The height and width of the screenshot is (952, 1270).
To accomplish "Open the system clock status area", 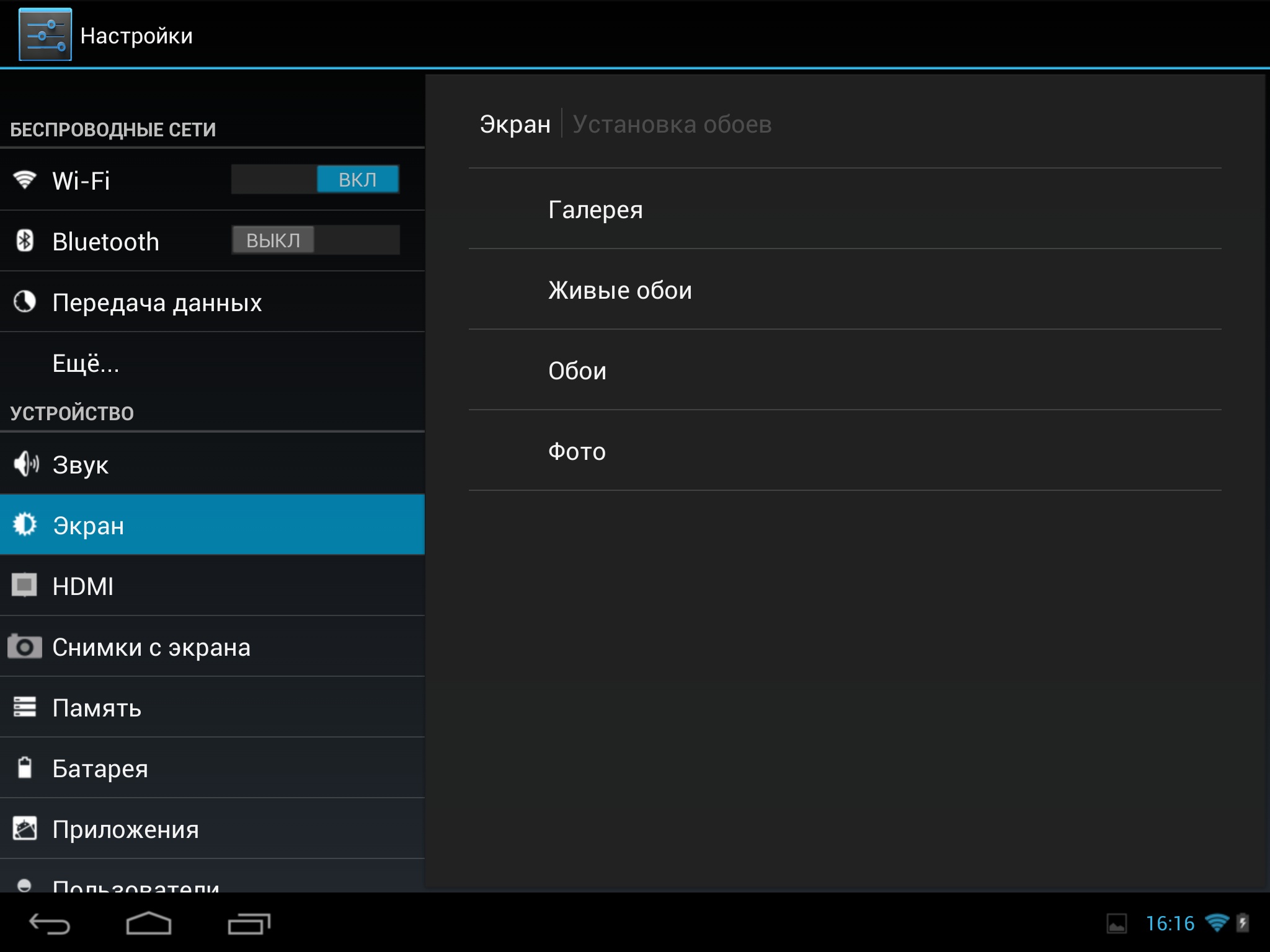I will pos(1170,923).
